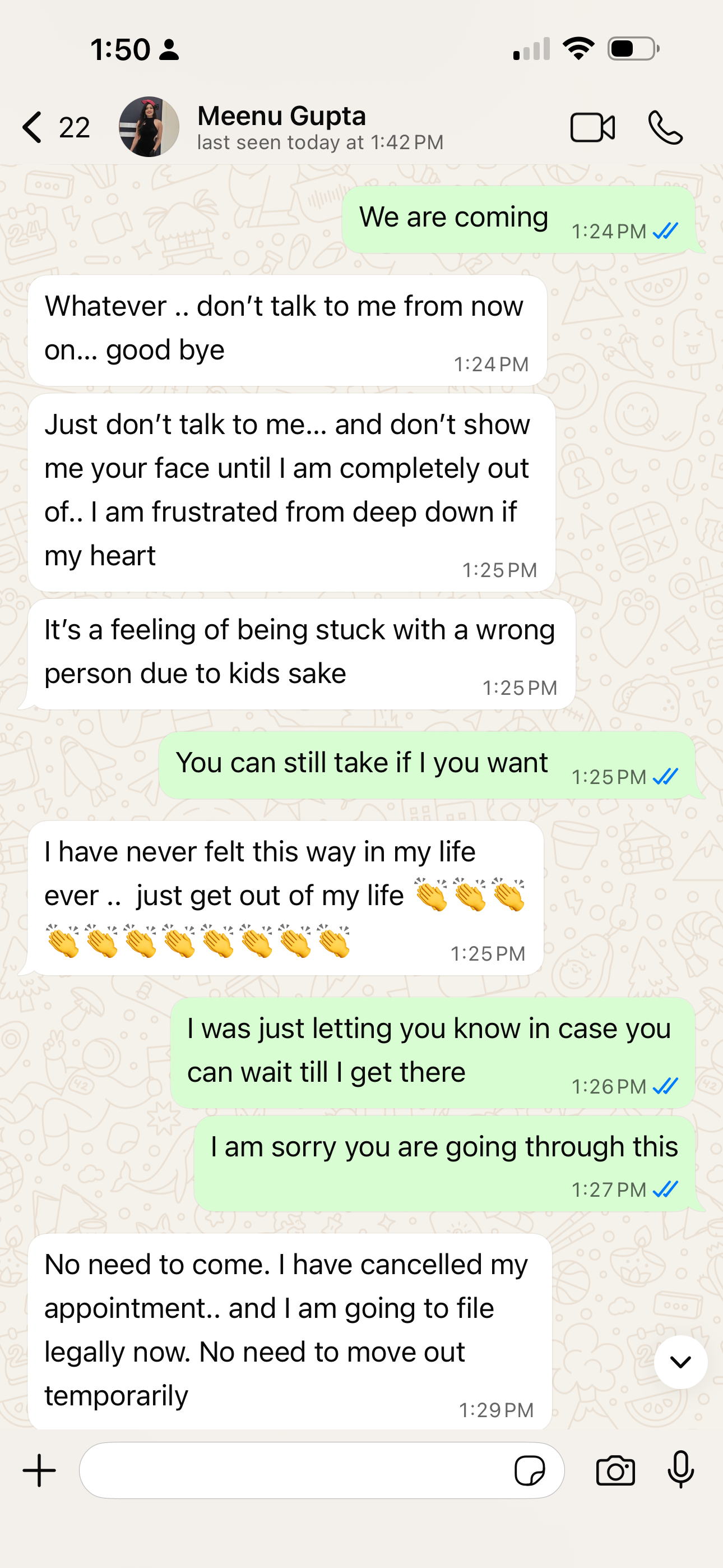This screenshot has height=1568, width=723.
Task: Tap the 'No need to come' message bubble
Action: coord(290,1331)
